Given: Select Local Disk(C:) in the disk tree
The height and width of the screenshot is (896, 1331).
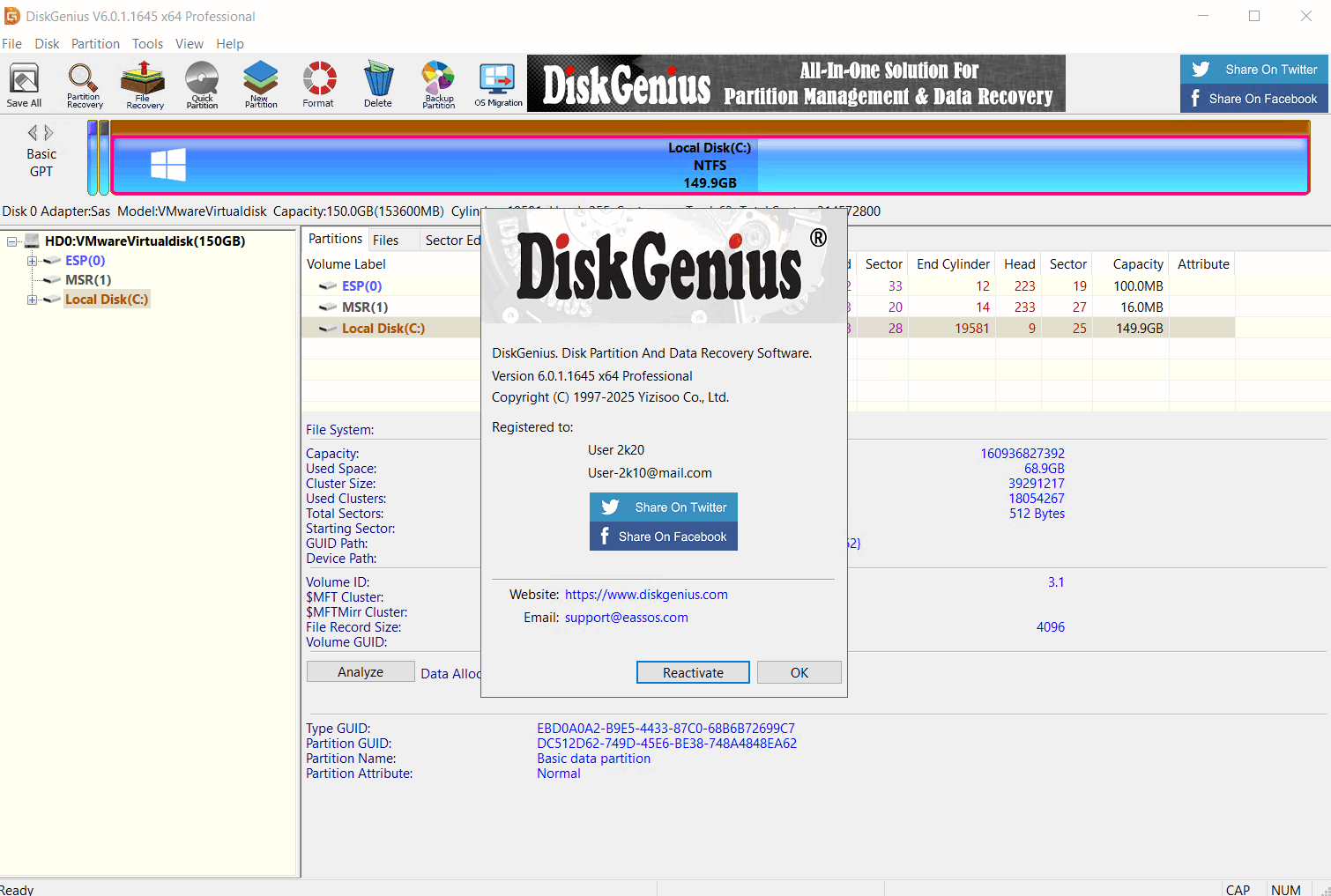Looking at the screenshot, I should (x=107, y=300).
